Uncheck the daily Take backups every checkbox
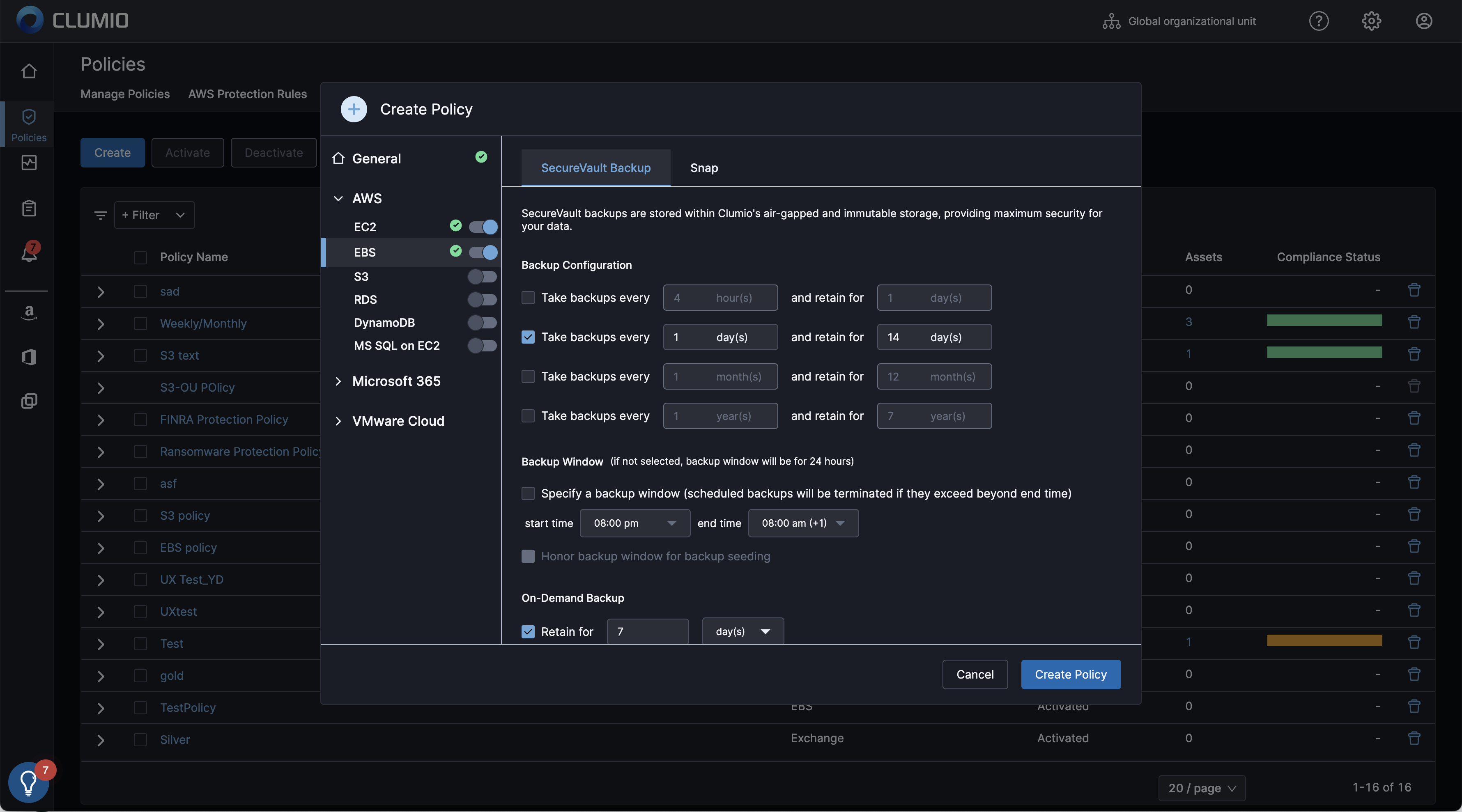Screen dimensions: 1462x812 pyautogui.click(x=528, y=337)
